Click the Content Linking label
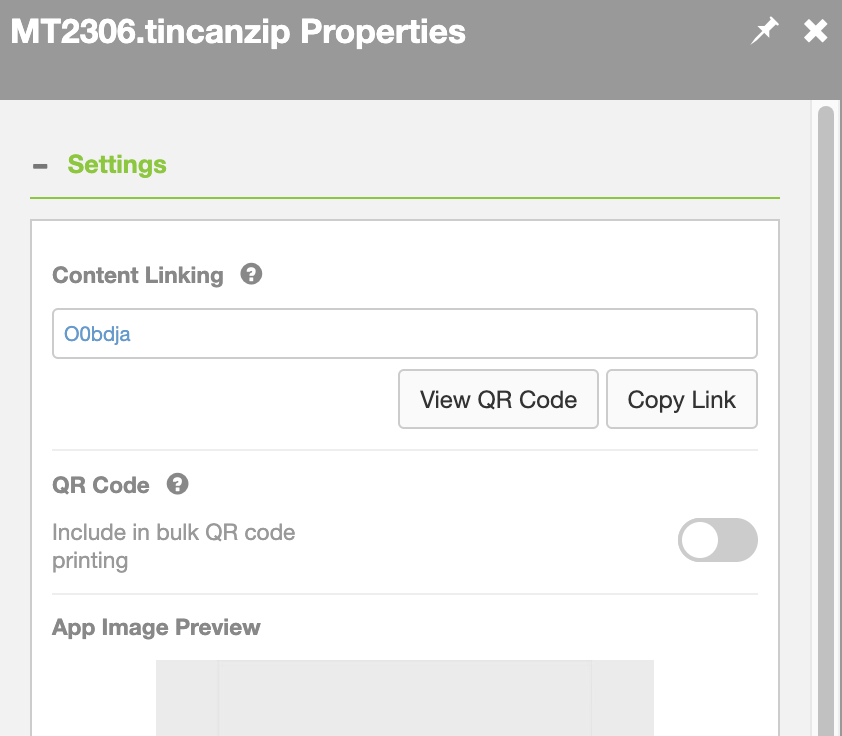The image size is (842, 736). (137, 275)
